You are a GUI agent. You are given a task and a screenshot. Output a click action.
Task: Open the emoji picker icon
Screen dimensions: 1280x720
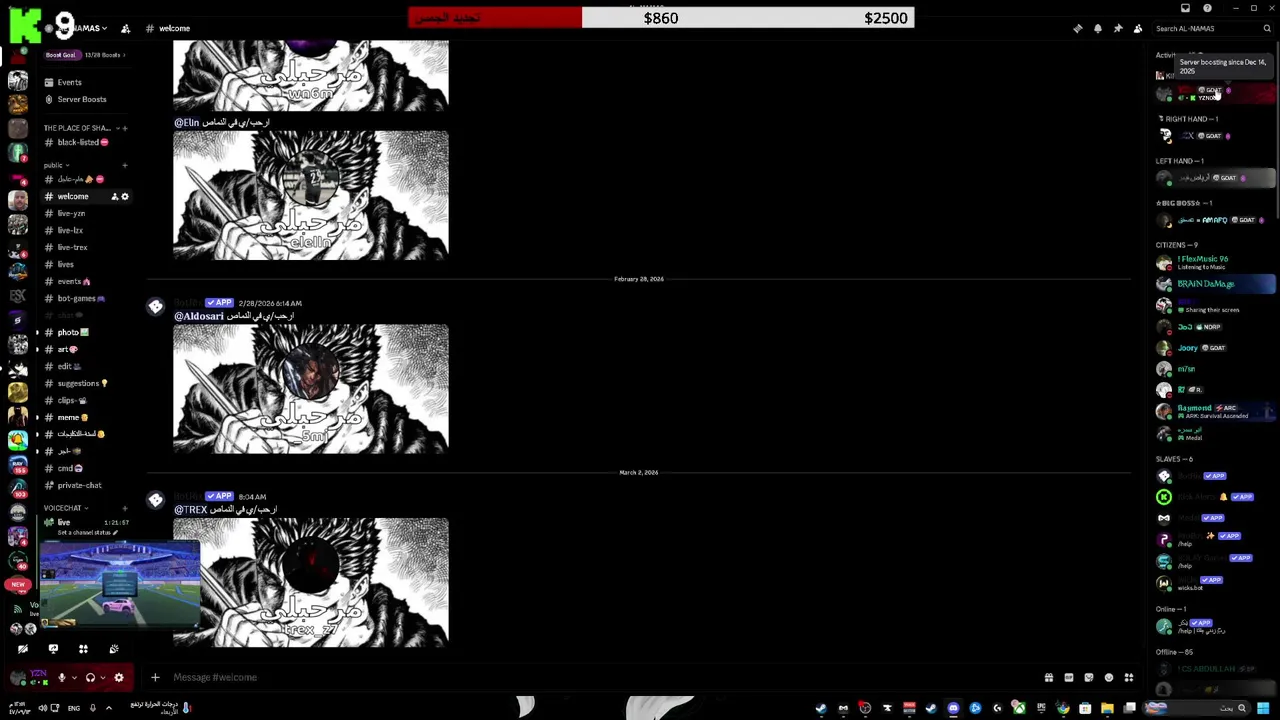[x=1109, y=677]
